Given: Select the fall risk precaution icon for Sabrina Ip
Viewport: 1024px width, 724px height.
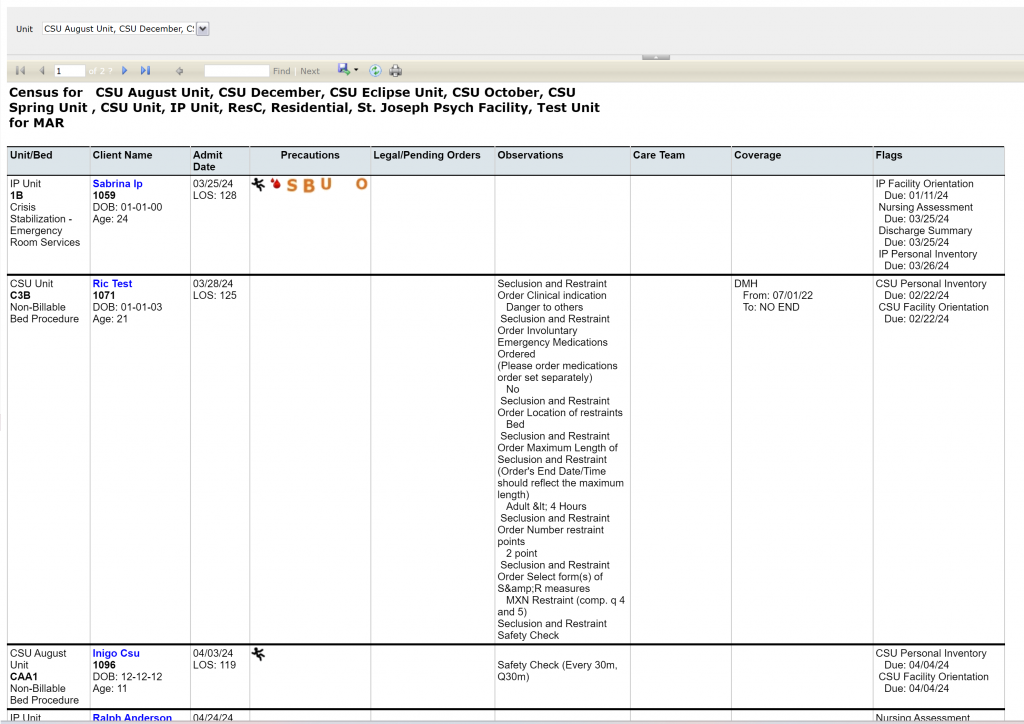Looking at the screenshot, I should tap(258, 184).
